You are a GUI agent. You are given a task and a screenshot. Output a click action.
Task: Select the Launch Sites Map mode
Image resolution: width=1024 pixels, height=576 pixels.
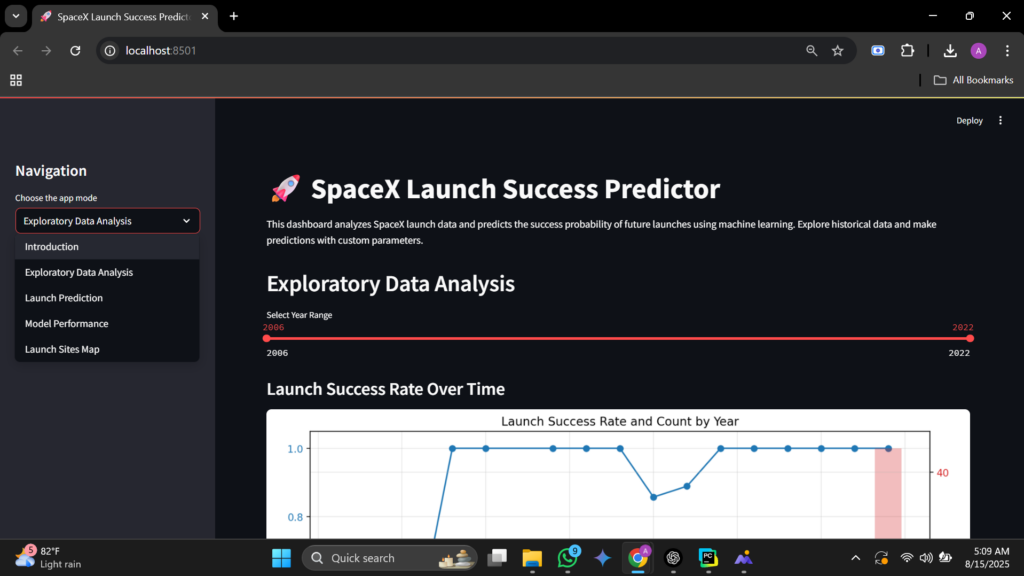click(107, 349)
